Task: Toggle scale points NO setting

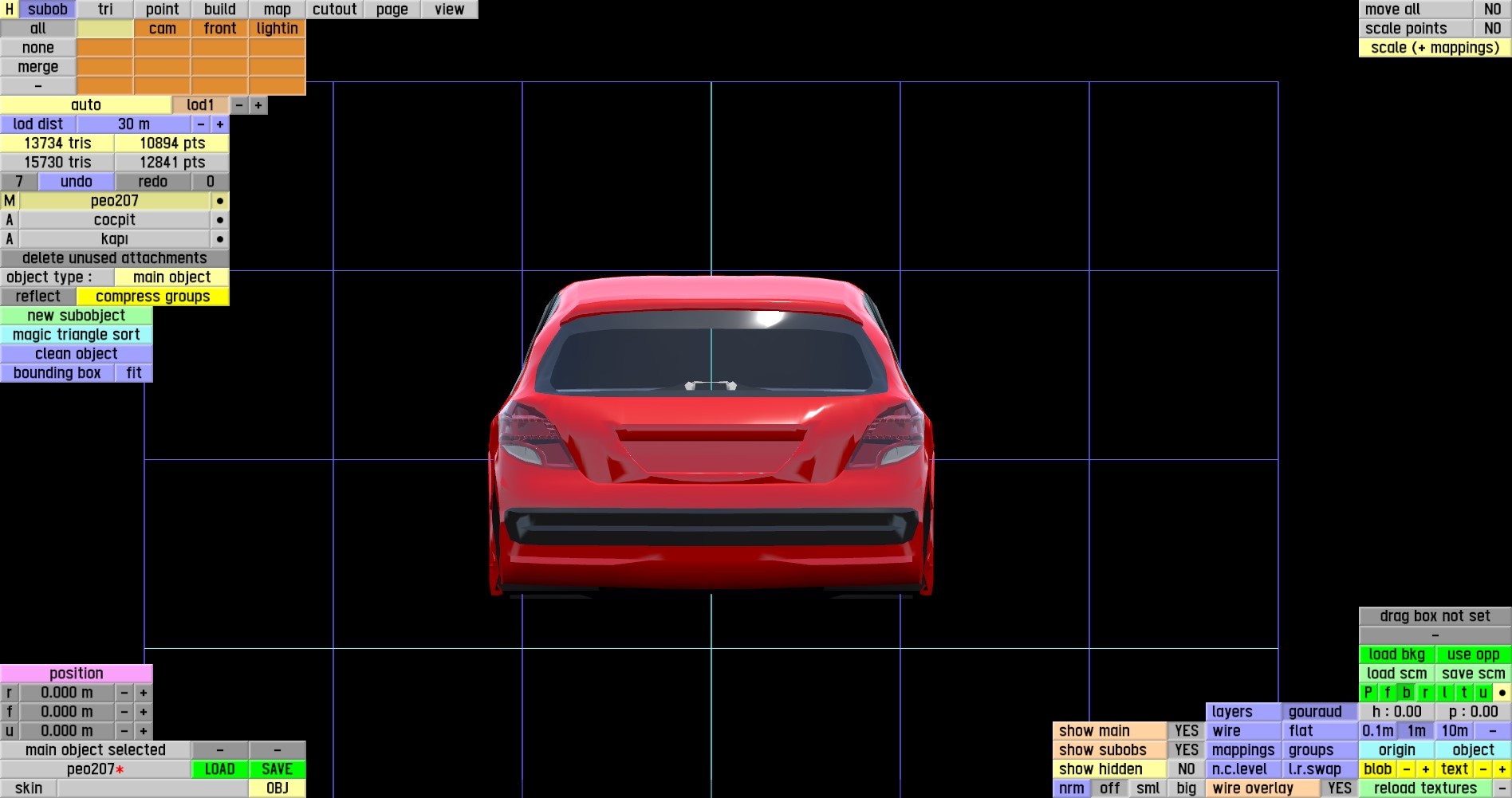Action: (1493, 29)
